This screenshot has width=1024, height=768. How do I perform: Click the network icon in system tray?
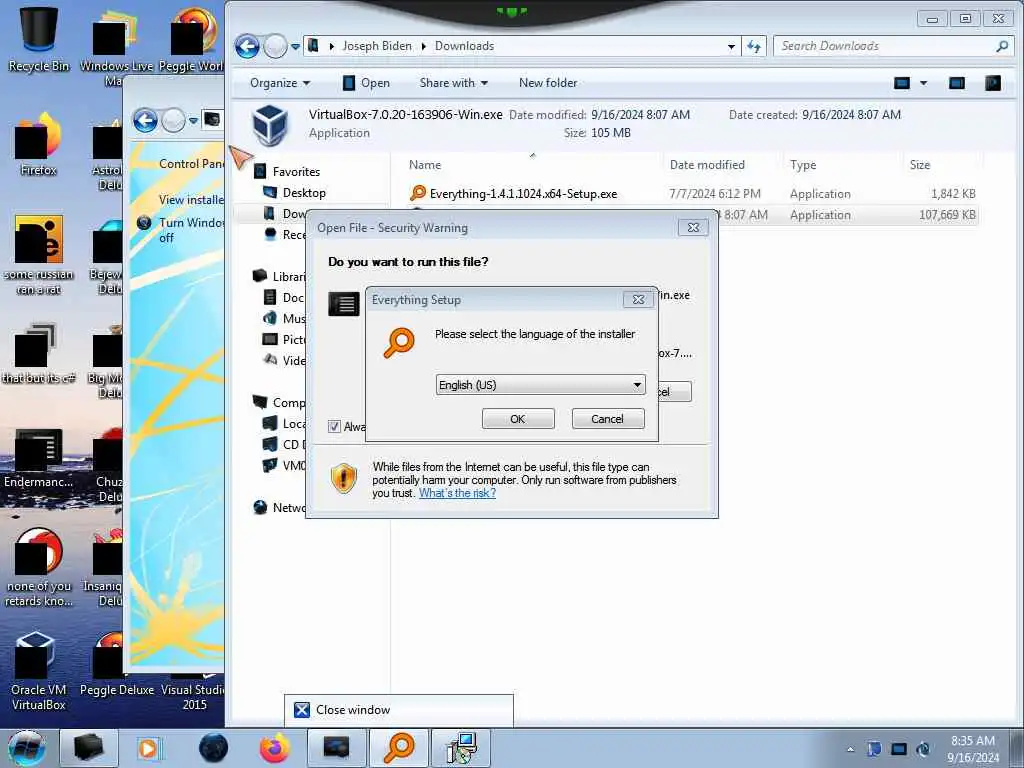(899, 749)
